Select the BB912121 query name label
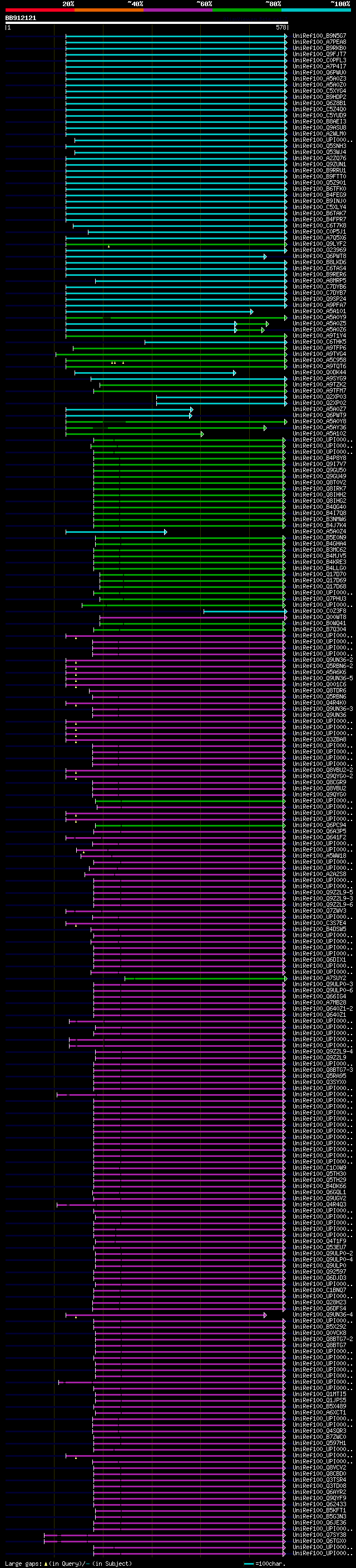Screen dimensions: 356x1568 point(21,18)
